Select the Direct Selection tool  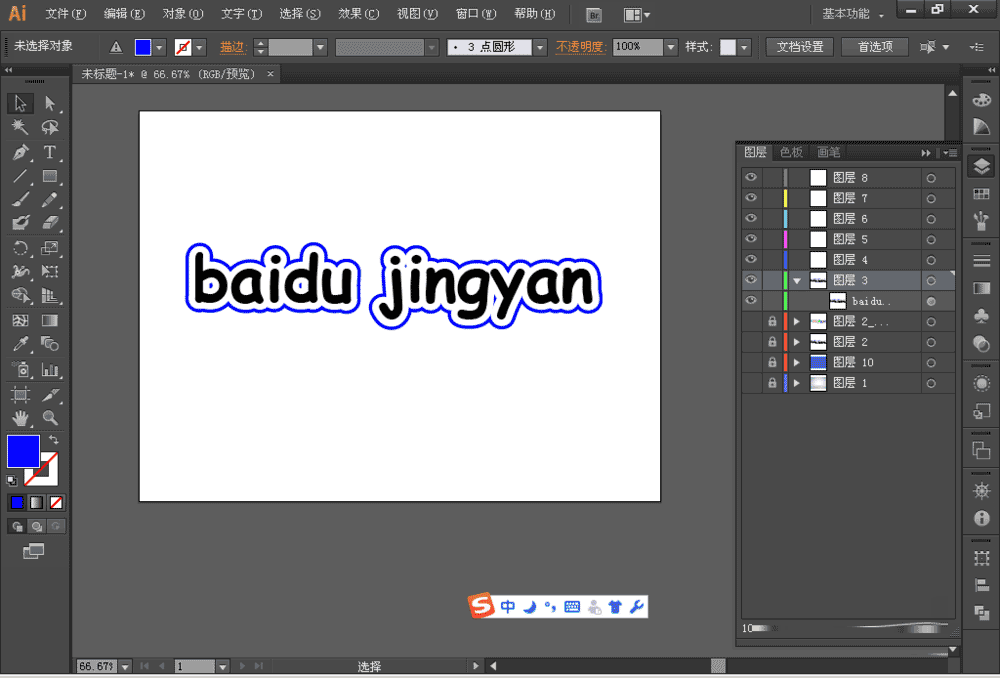coord(50,103)
